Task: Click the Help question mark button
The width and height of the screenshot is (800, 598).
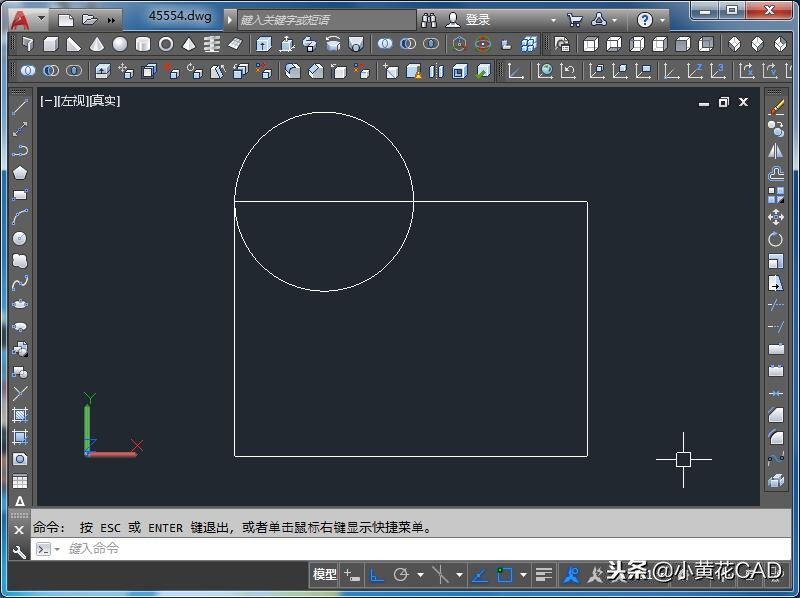Action: pos(644,18)
